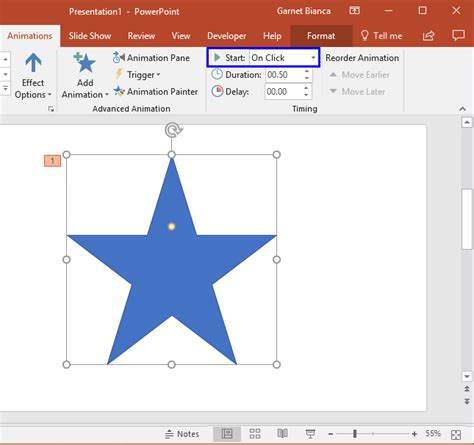474x445 pixels.
Task: Click the Move Earlier button
Action: click(x=359, y=75)
